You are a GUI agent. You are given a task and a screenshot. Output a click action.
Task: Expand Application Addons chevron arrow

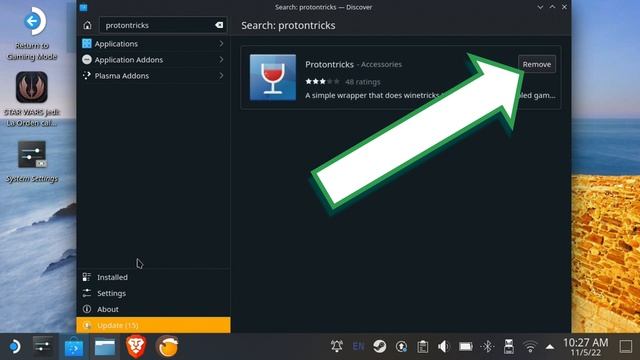(221, 60)
